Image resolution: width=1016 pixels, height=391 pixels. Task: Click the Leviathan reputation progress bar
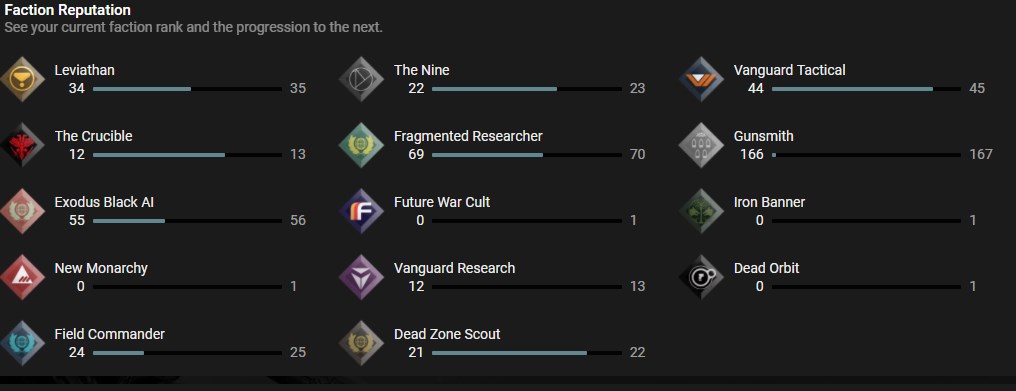tap(187, 89)
